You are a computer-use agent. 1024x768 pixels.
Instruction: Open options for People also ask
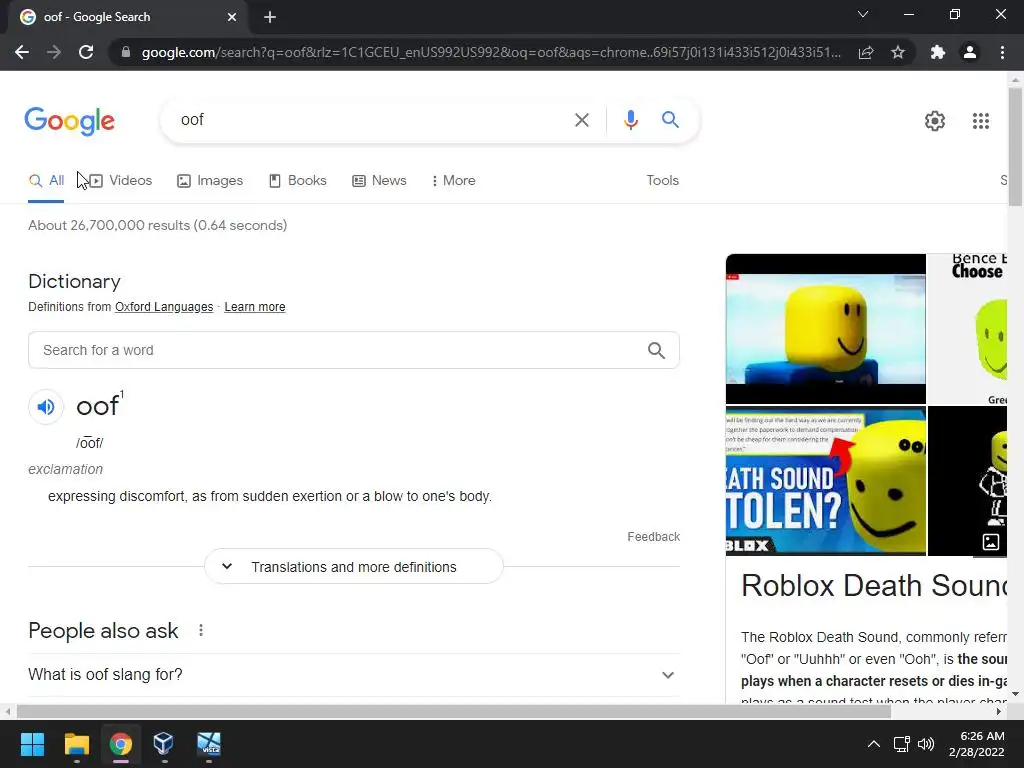click(201, 630)
